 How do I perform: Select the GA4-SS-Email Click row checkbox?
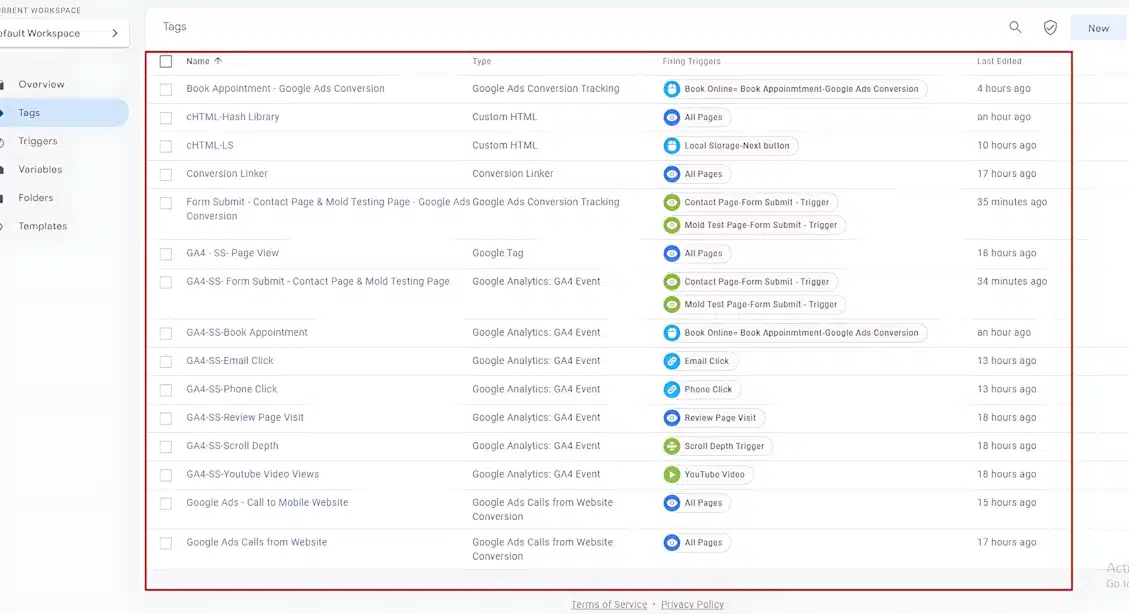[x=166, y=361]
